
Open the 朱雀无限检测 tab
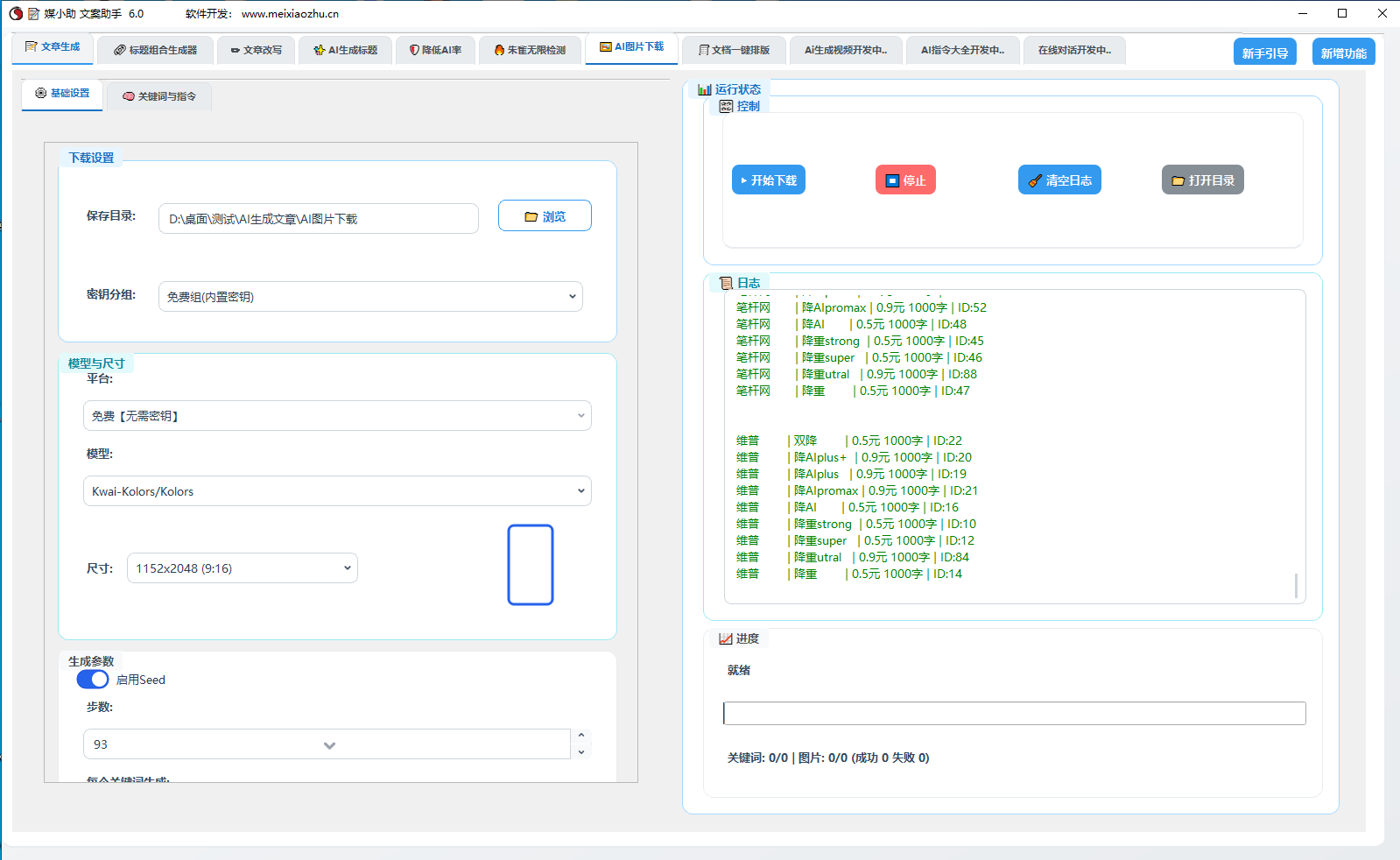click(530, 50)
